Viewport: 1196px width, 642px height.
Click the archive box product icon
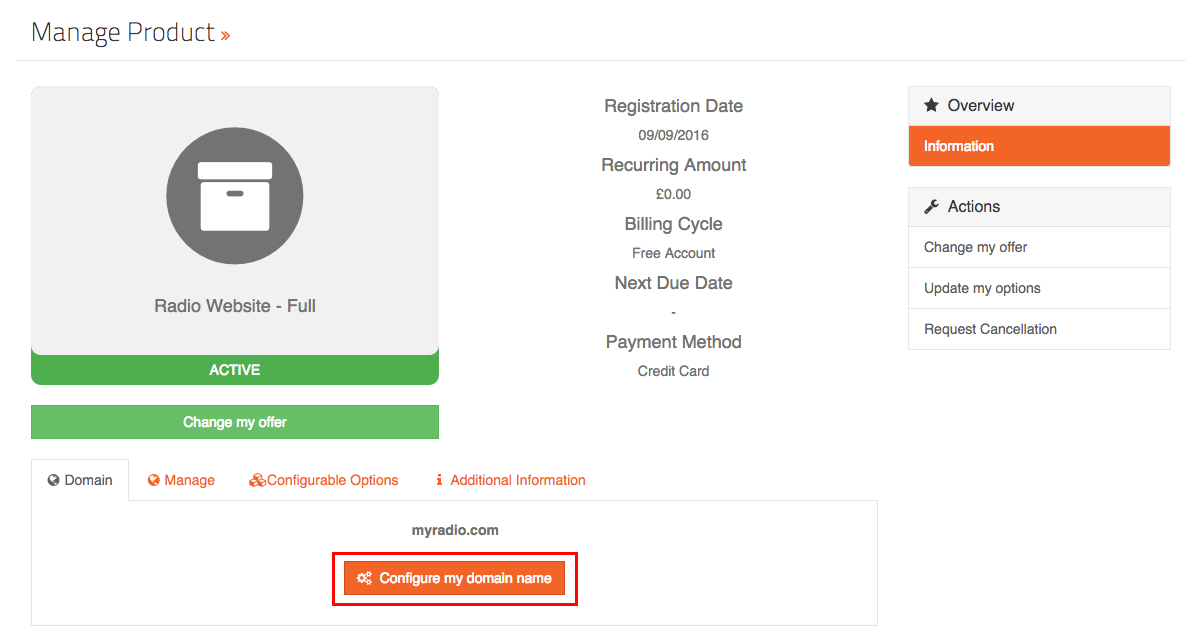pos(235,196)
